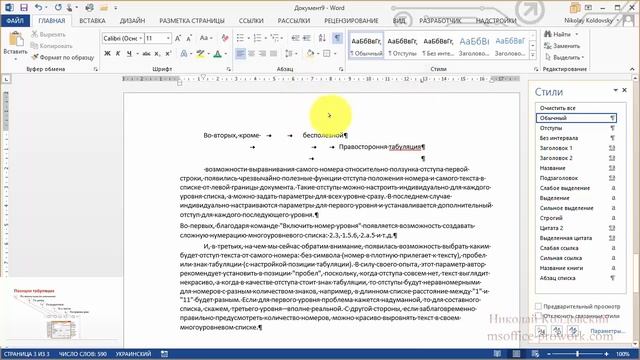Apply Заголовок 1 style from Styles pane
Image resolution: width=640 pixels, height=360 pixels.
[x=576, y=148]
